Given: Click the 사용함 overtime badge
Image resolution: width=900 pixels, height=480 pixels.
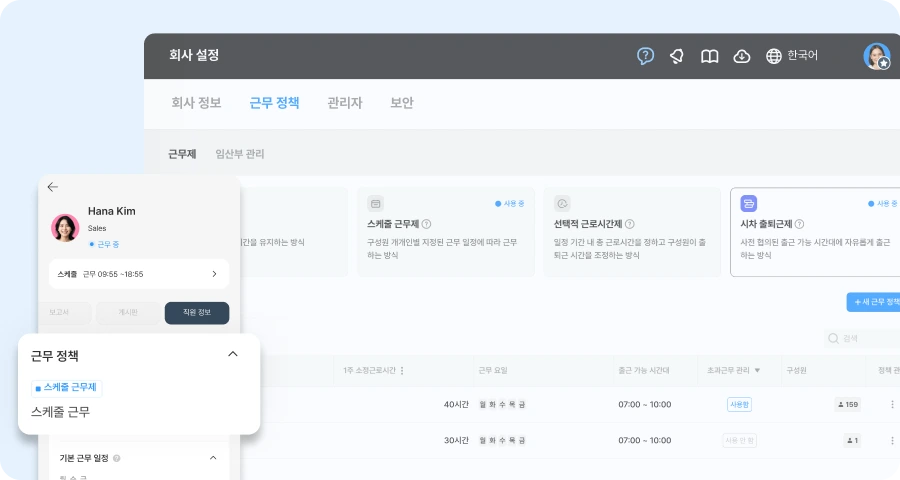Looking at the screenshot, I should click(x=739, y=404).
